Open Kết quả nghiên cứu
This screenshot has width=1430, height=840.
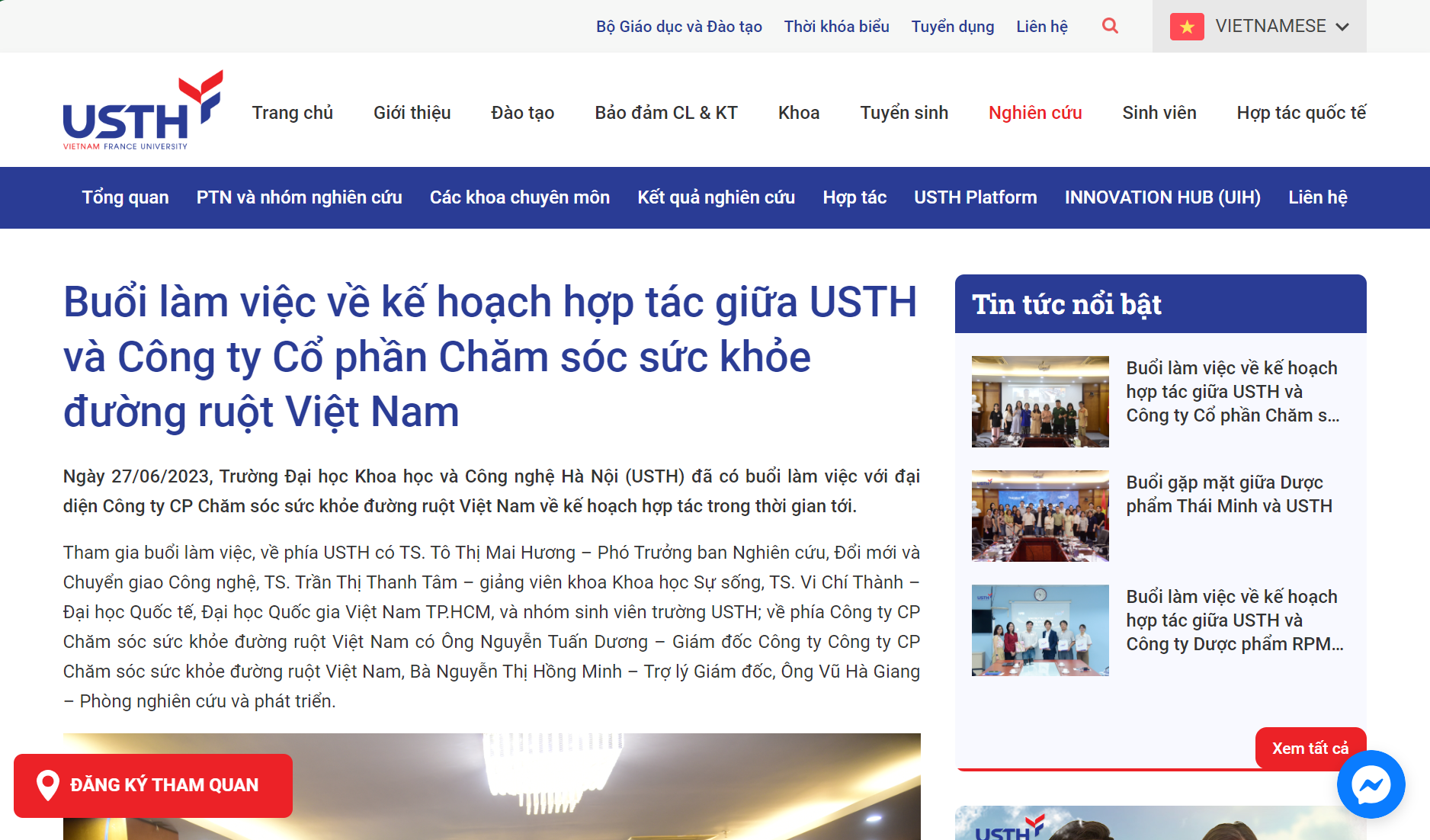pos(717,197)
